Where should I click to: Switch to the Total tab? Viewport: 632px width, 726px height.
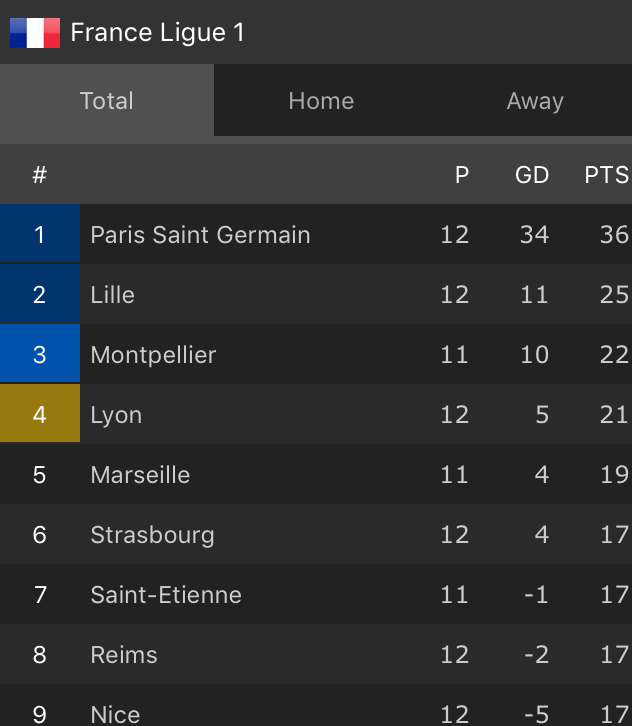[106, 101]
